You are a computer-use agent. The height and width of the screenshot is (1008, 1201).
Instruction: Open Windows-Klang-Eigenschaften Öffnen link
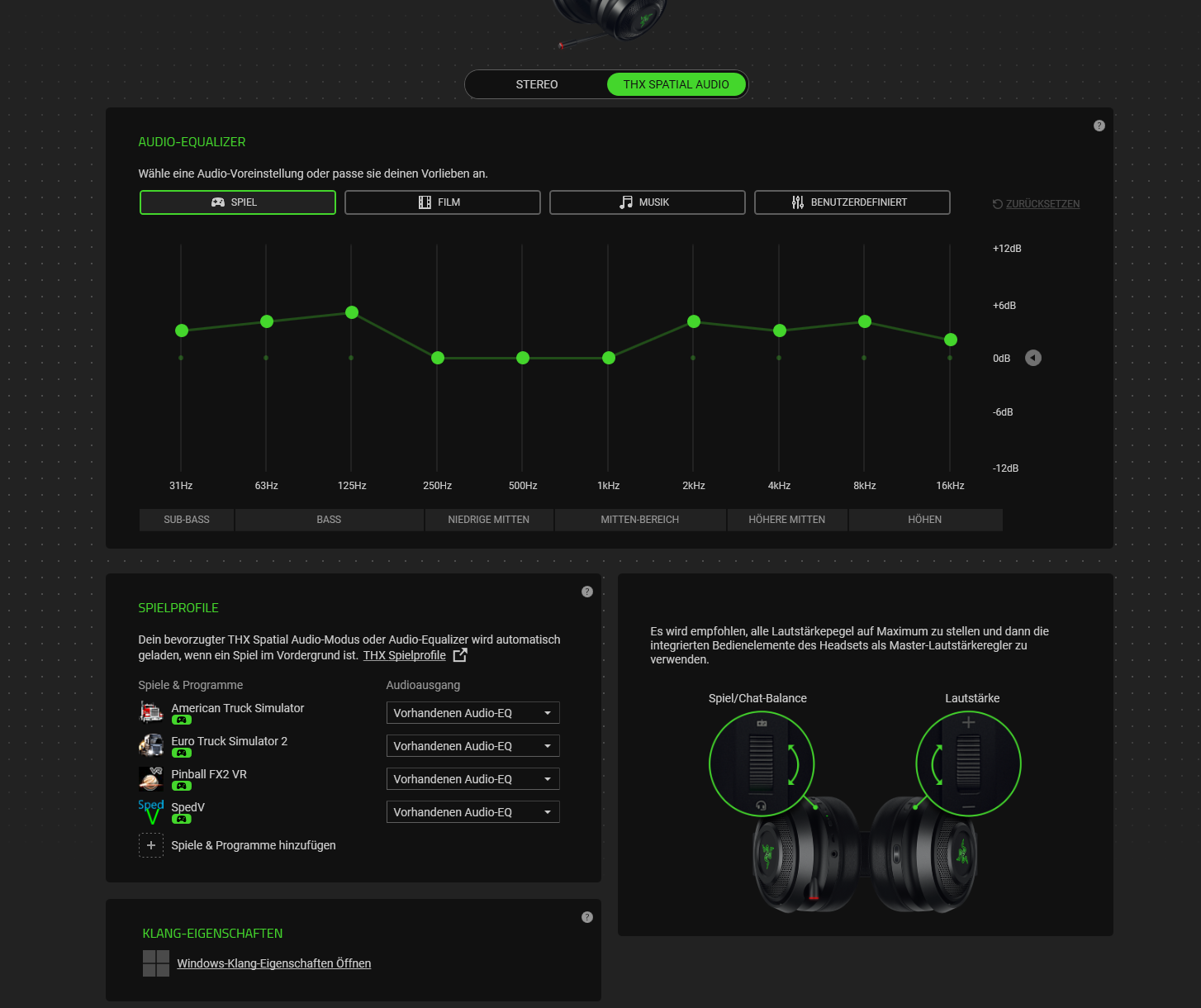pos(274,963)
